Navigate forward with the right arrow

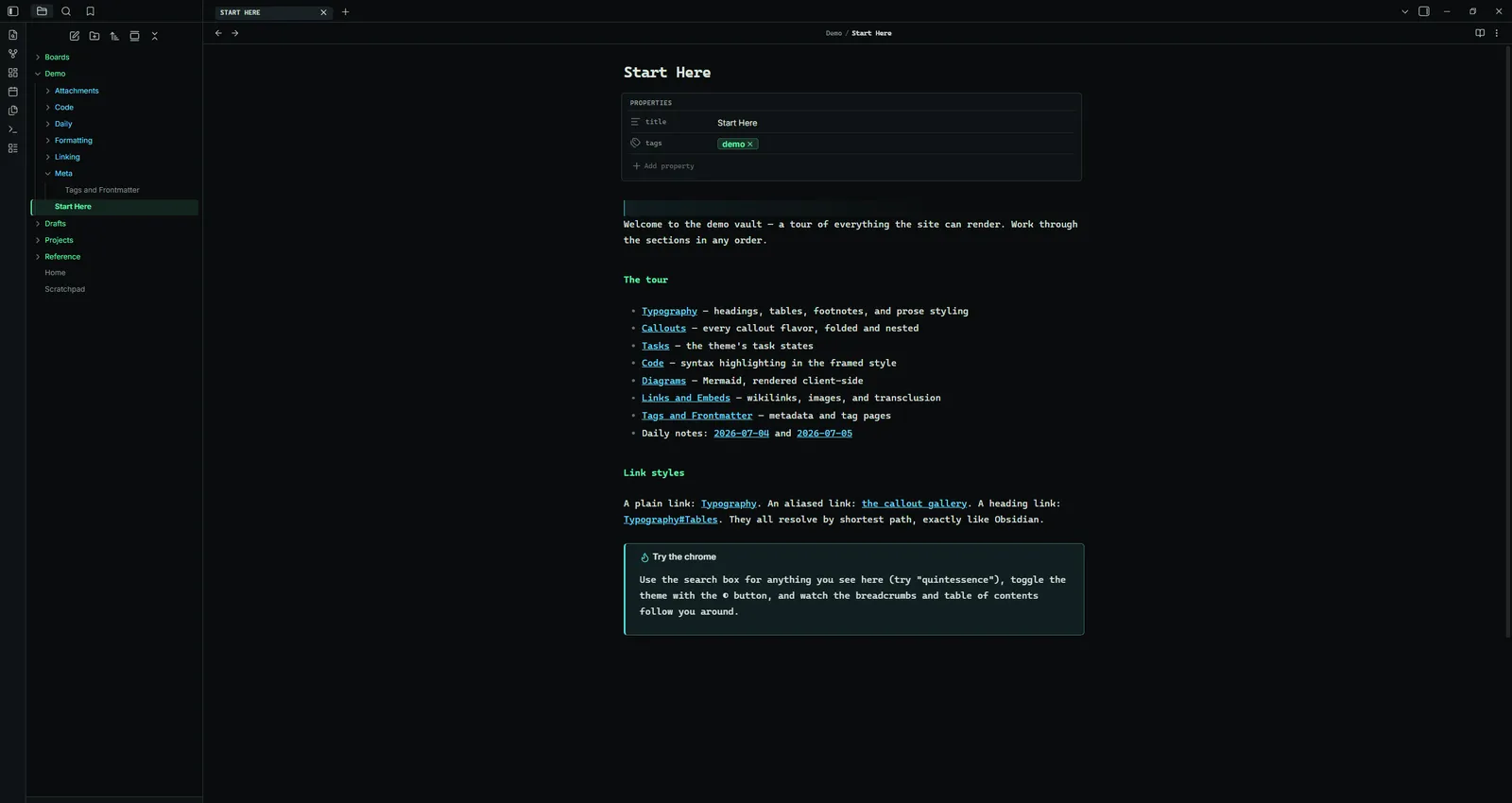[x=235, y=33]
